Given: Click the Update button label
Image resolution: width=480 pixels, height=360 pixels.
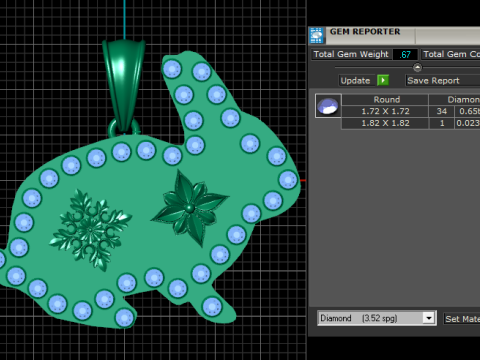Looking at the screenshot, I should click(x=355, y=81).
